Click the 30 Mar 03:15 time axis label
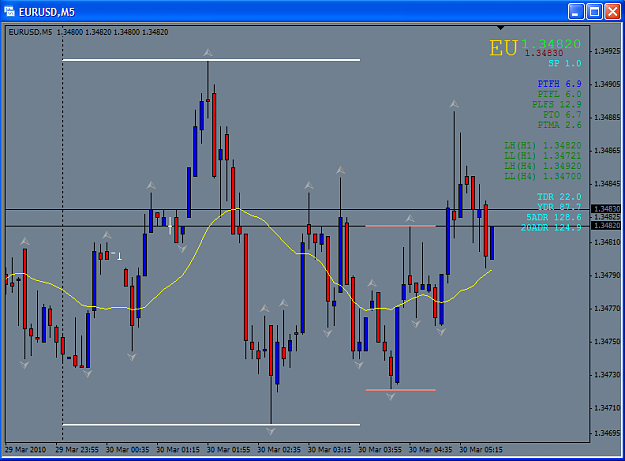The height and width of the screenshot is (461, 625). pyautogui.click(x=330, y=450)
